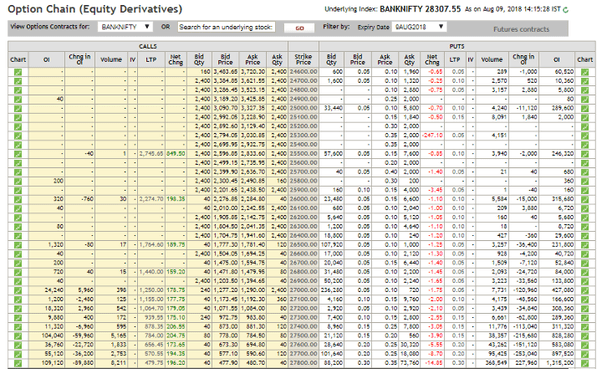Open puts chart for strike 25400.00
Screen dimensions: 602x369
pyautogui.click(x=585, y=145)
